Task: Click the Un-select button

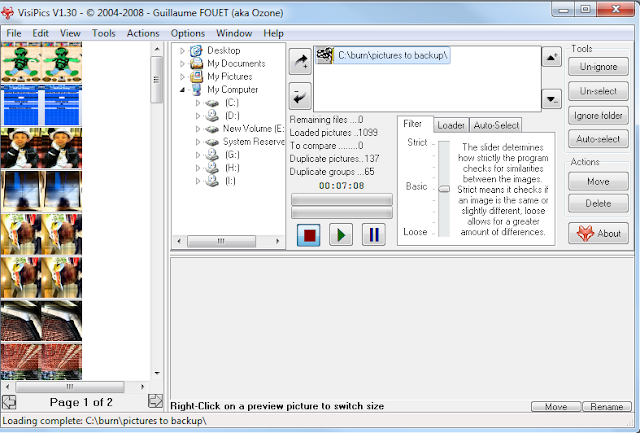Action: (x=598, y=91)
